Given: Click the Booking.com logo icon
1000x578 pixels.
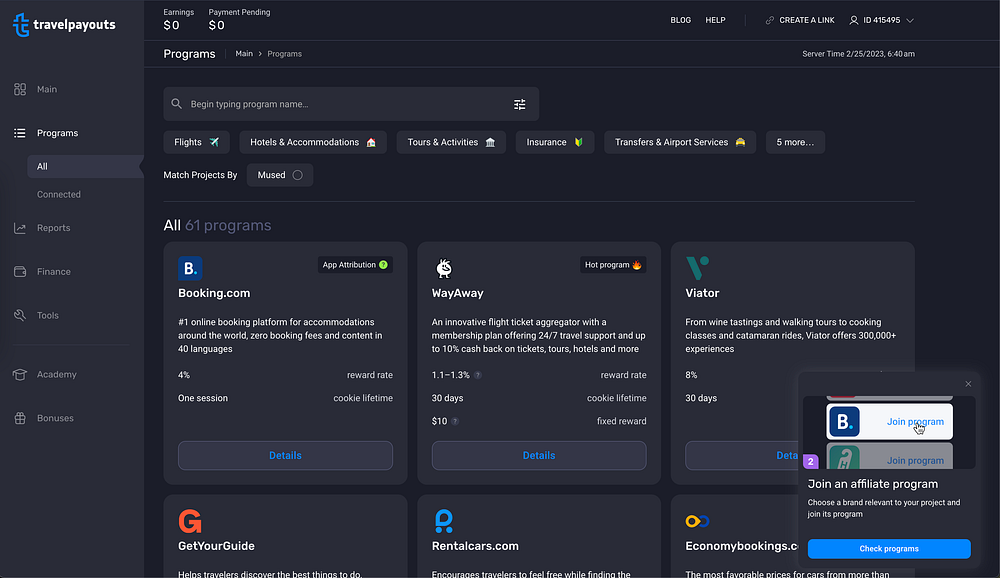Looking at the screenshot, I should (190, 268).
